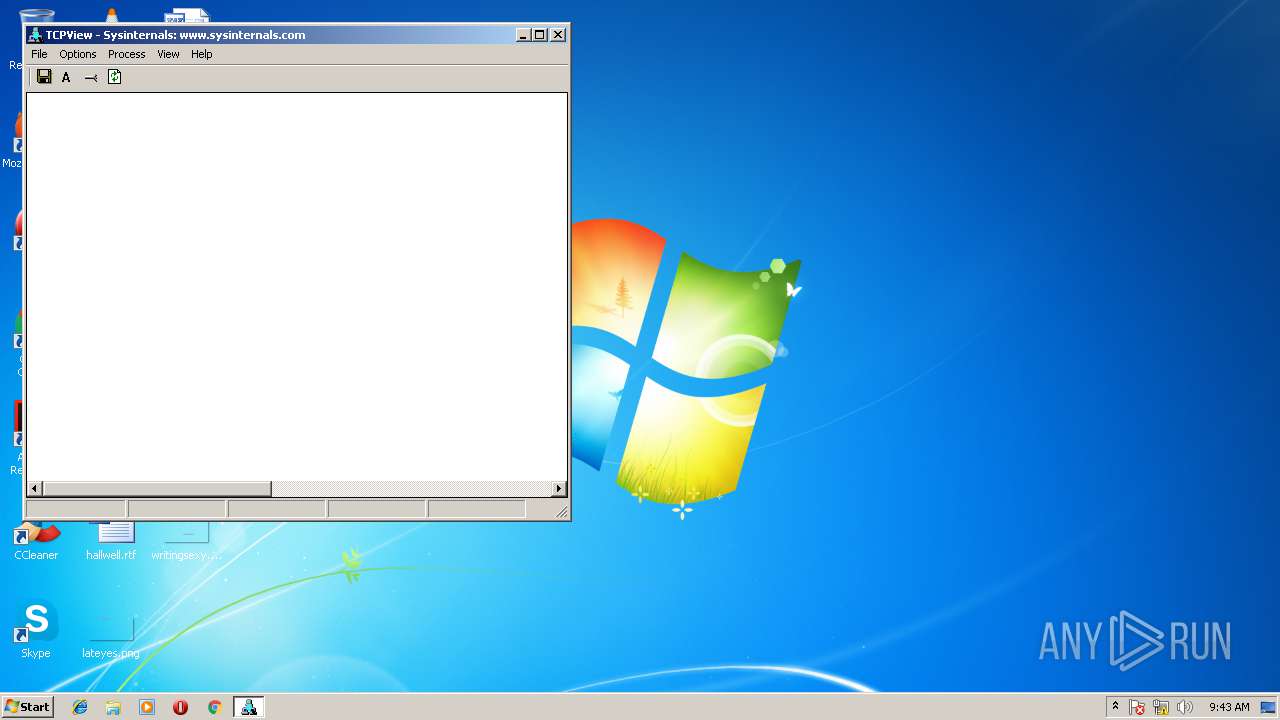
Task: Click the horizontal scrollbar right arrow
Action: pos(559,489)
